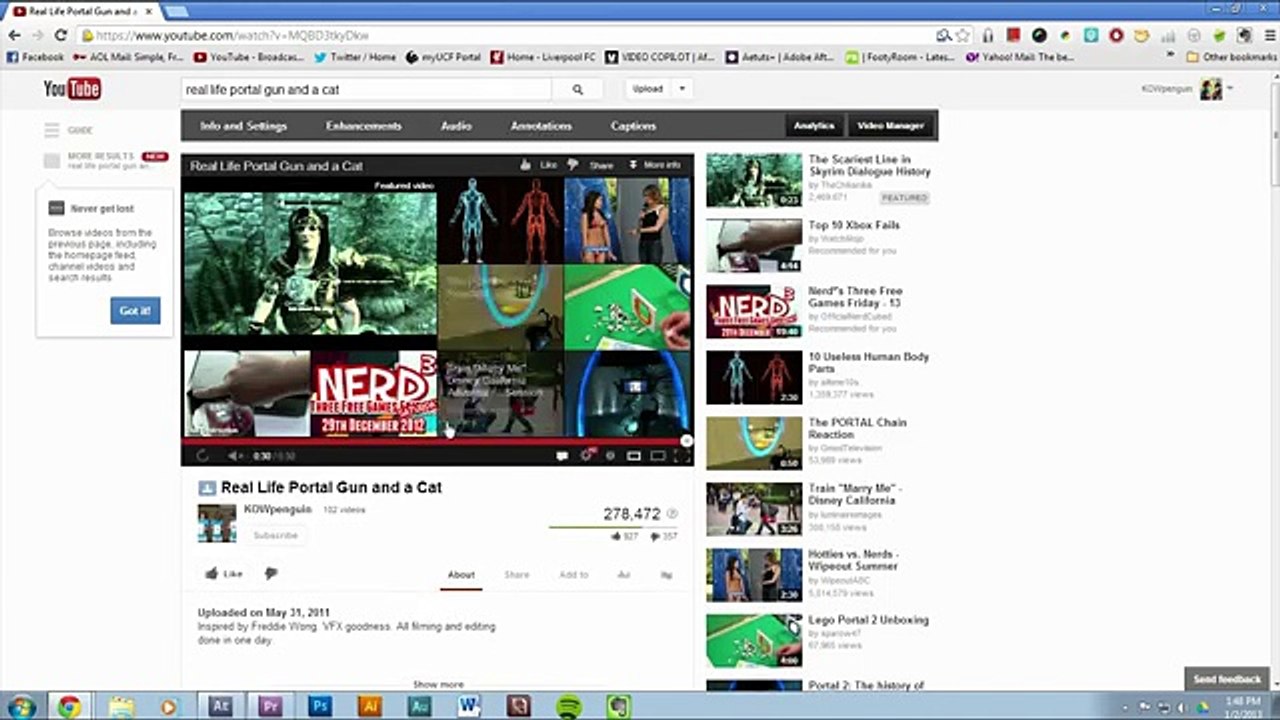Open Spotify from the taskbar

568,706
